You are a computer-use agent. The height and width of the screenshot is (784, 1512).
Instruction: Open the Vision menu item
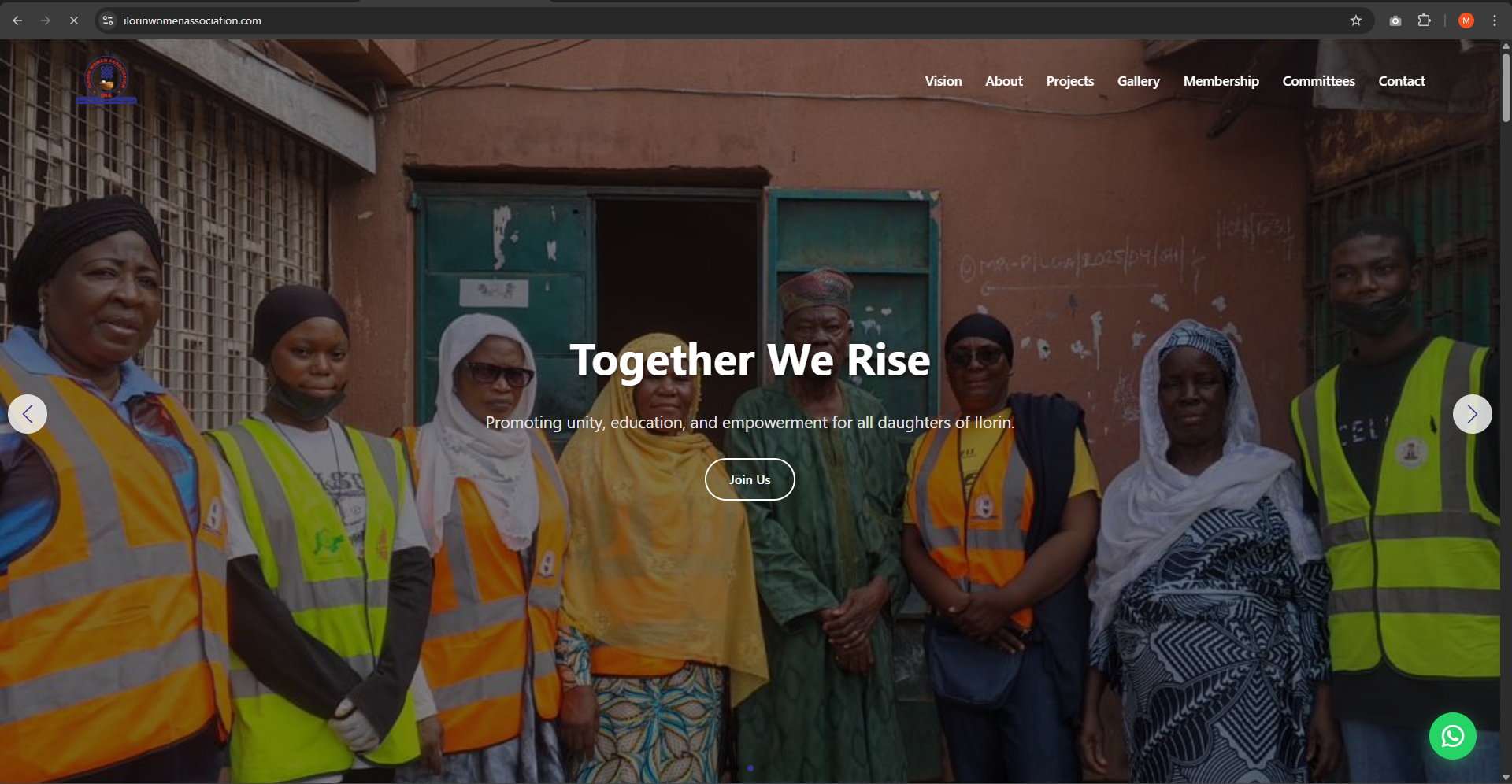click(943, 81)
